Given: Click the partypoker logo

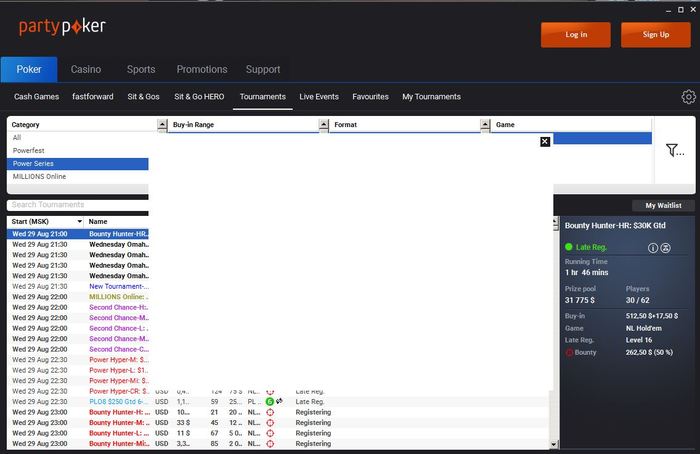Looking at the screenshot, I should [62, 27].
